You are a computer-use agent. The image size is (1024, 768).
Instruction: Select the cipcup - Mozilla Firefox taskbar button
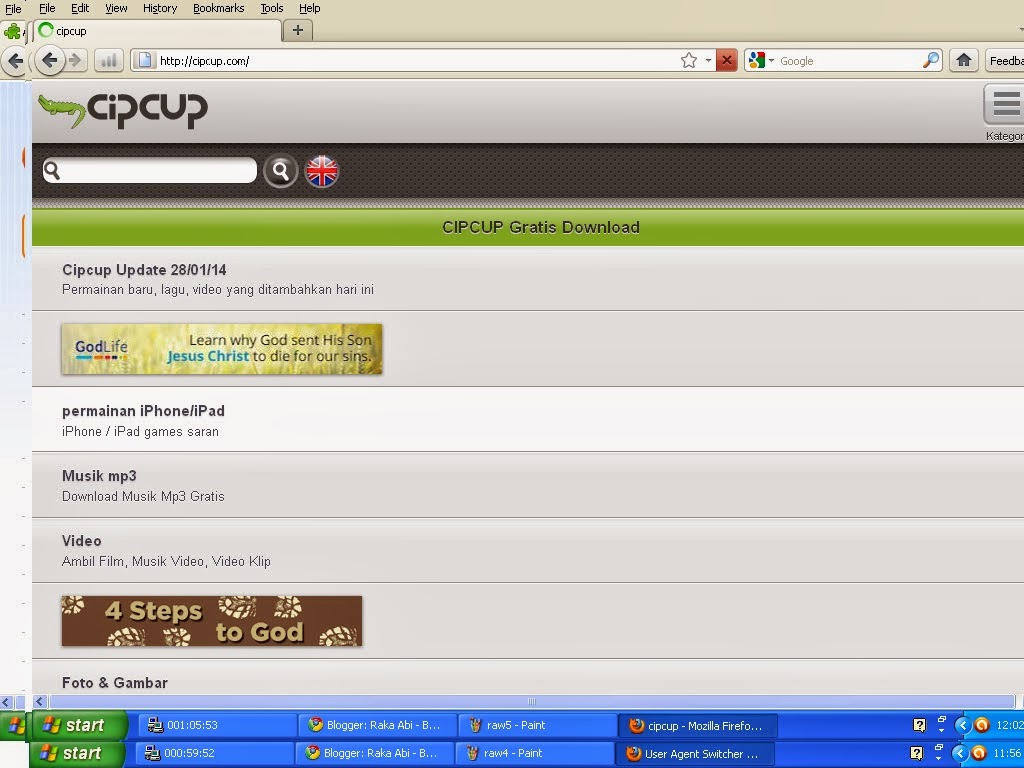tap(697, 726)
